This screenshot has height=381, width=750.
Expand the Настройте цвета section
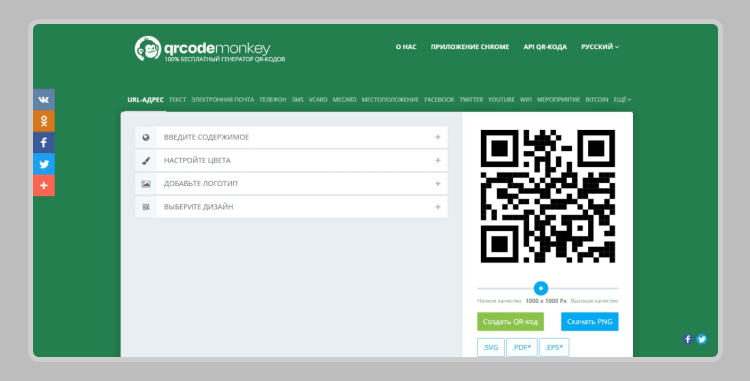point(291,161)
